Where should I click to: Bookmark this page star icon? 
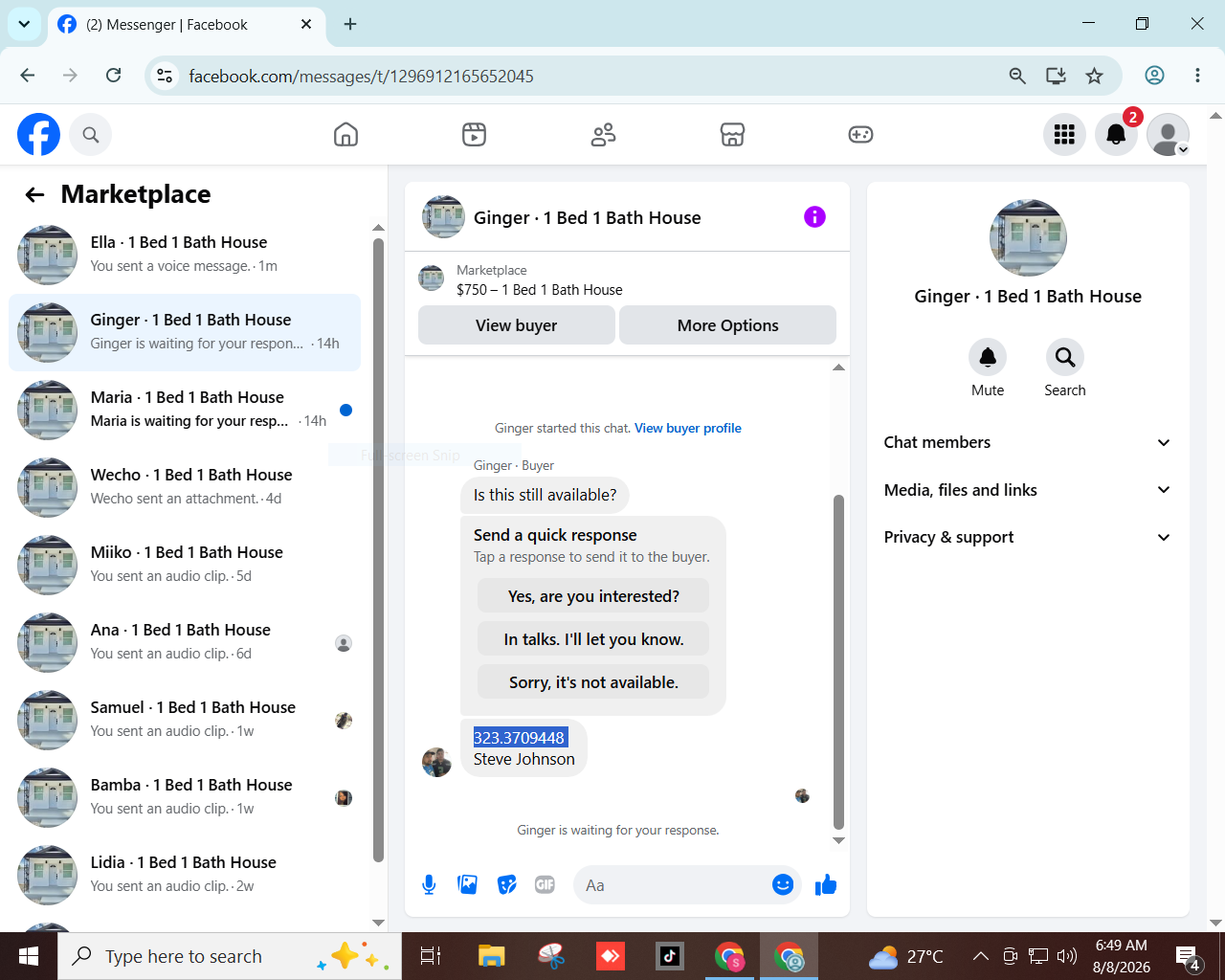click(1094, 76)
